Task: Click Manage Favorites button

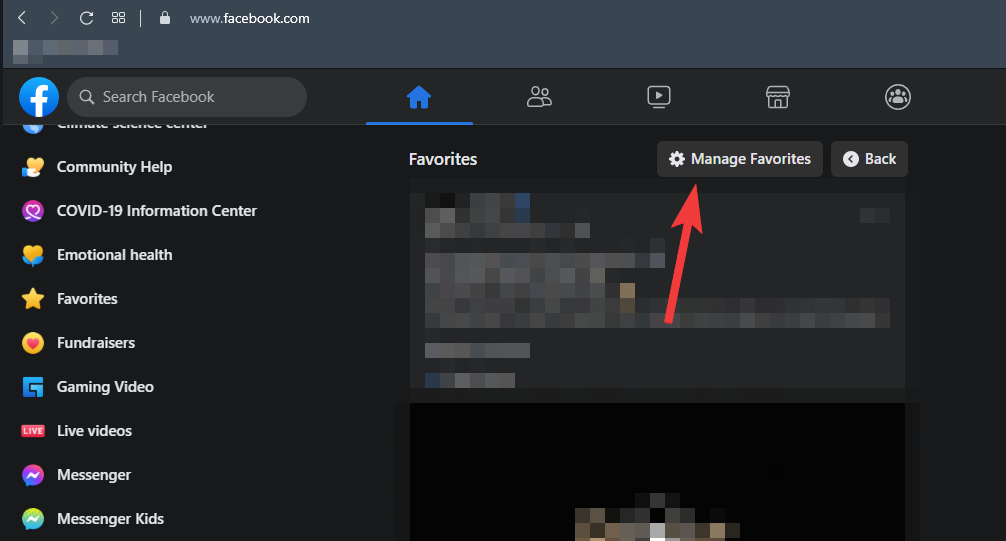Action: pos(740,159)
